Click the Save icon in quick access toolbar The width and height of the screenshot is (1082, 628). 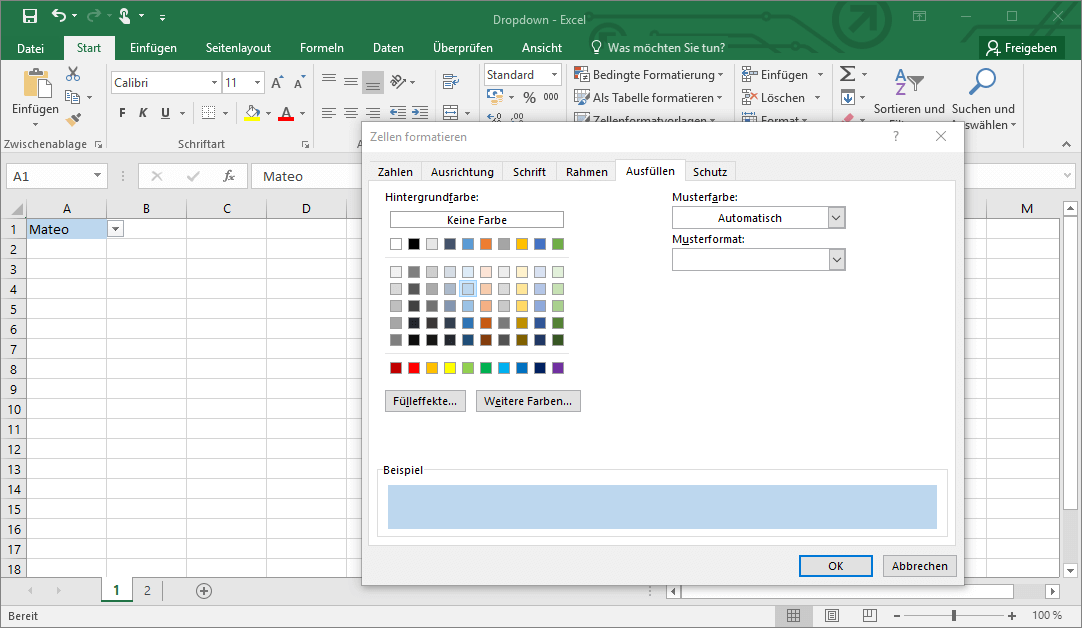tap(29, 16)
